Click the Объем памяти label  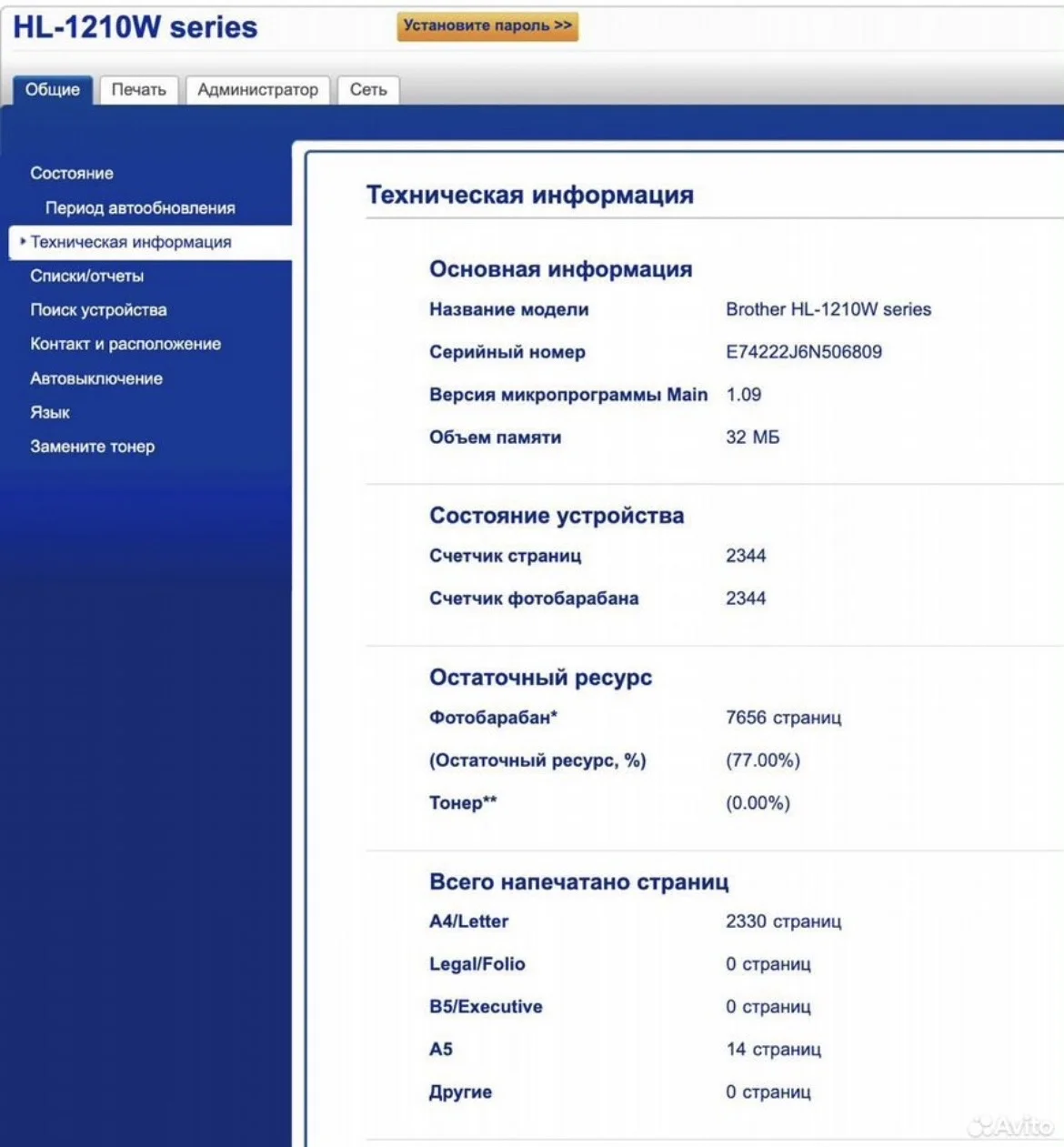click(496, 438)
